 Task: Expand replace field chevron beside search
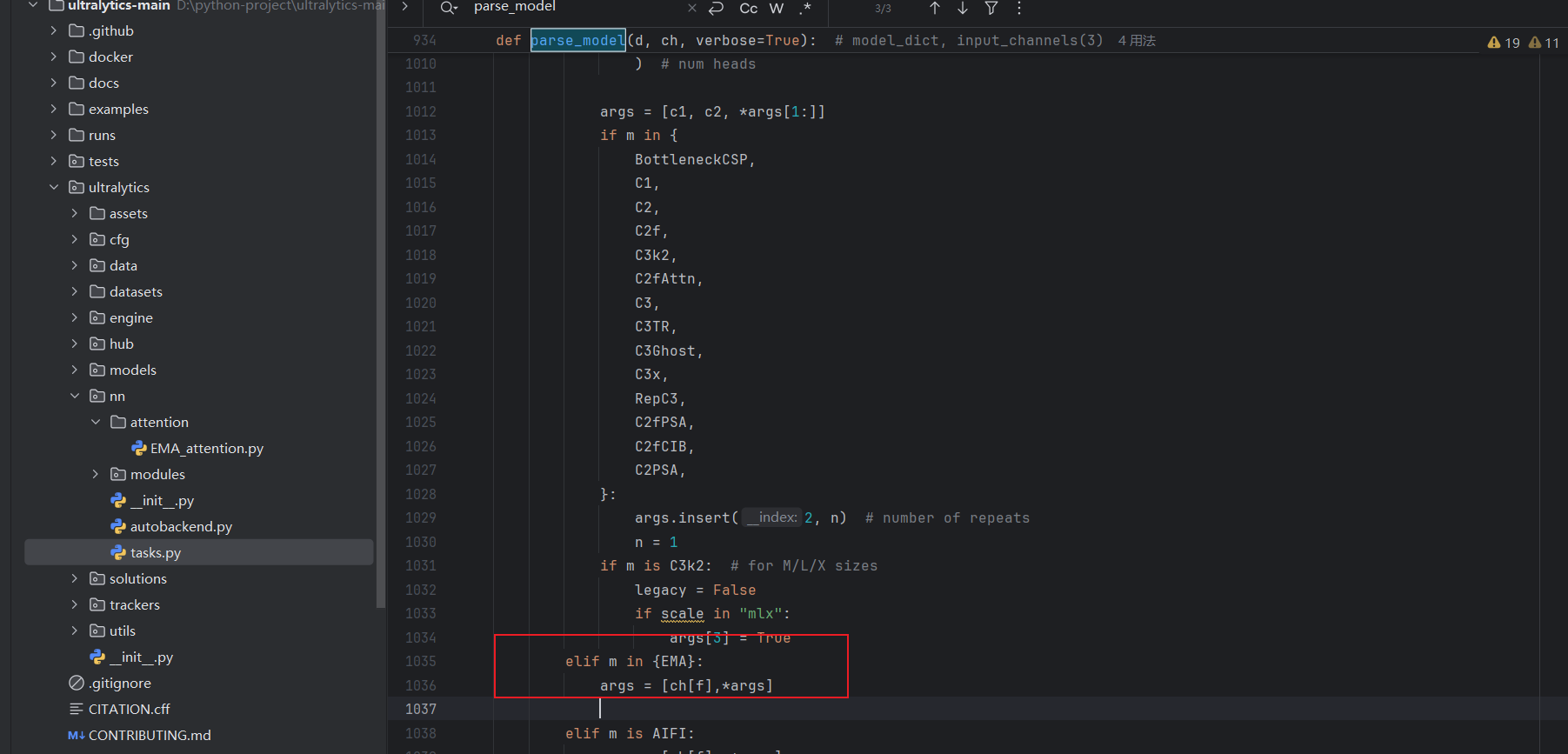tap(405, 7)
